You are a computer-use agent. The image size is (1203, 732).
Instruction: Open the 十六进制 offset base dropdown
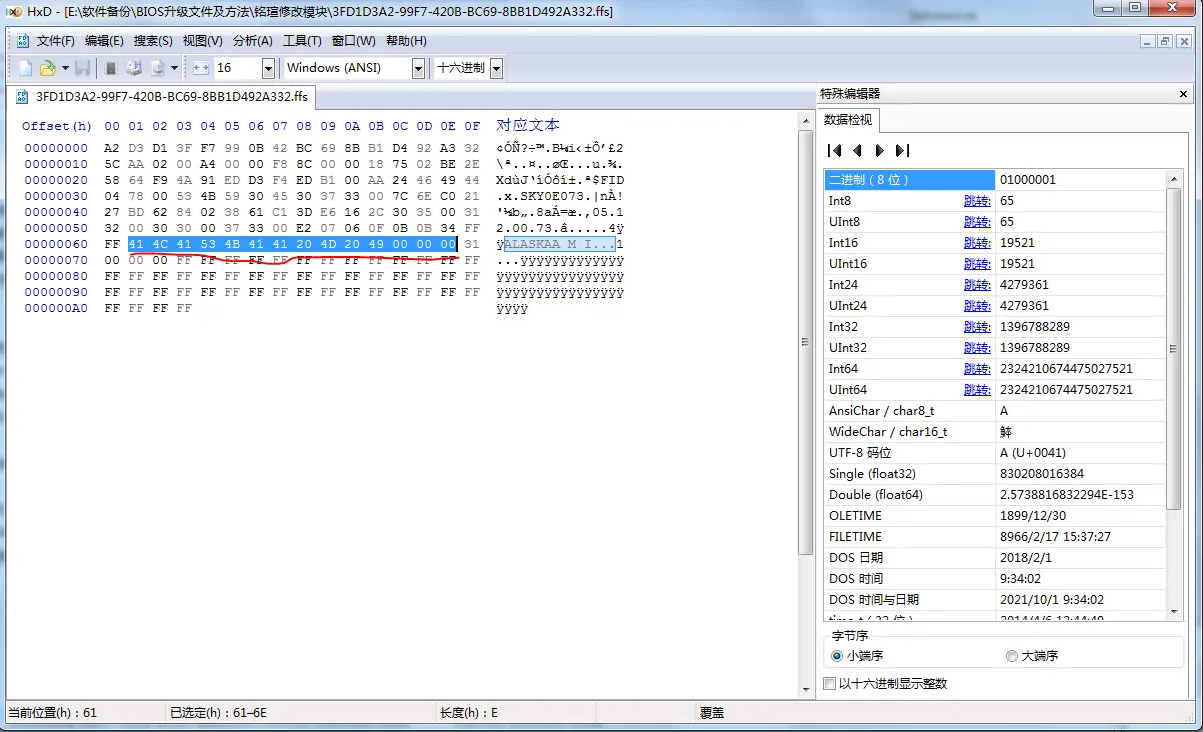coord(496,68)
